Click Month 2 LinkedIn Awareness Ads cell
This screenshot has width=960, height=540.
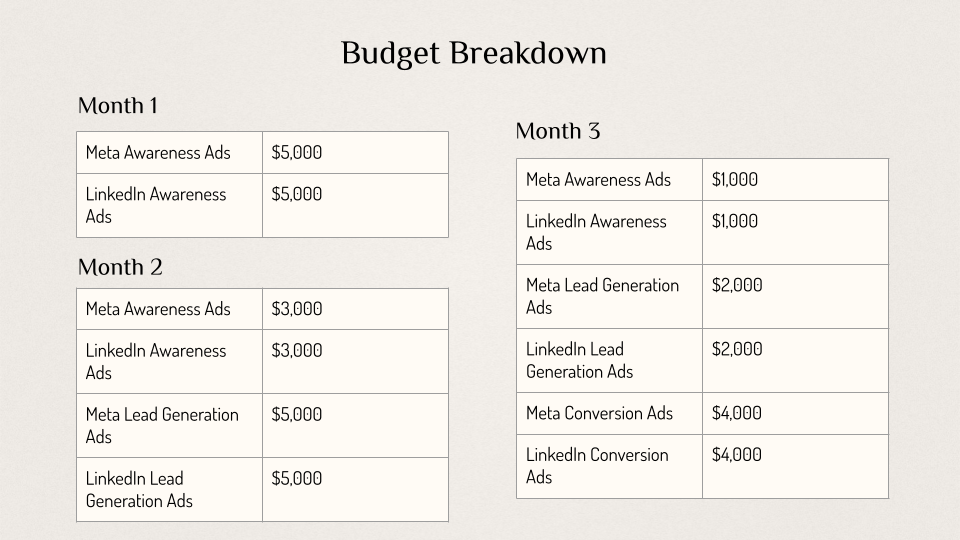156,361
